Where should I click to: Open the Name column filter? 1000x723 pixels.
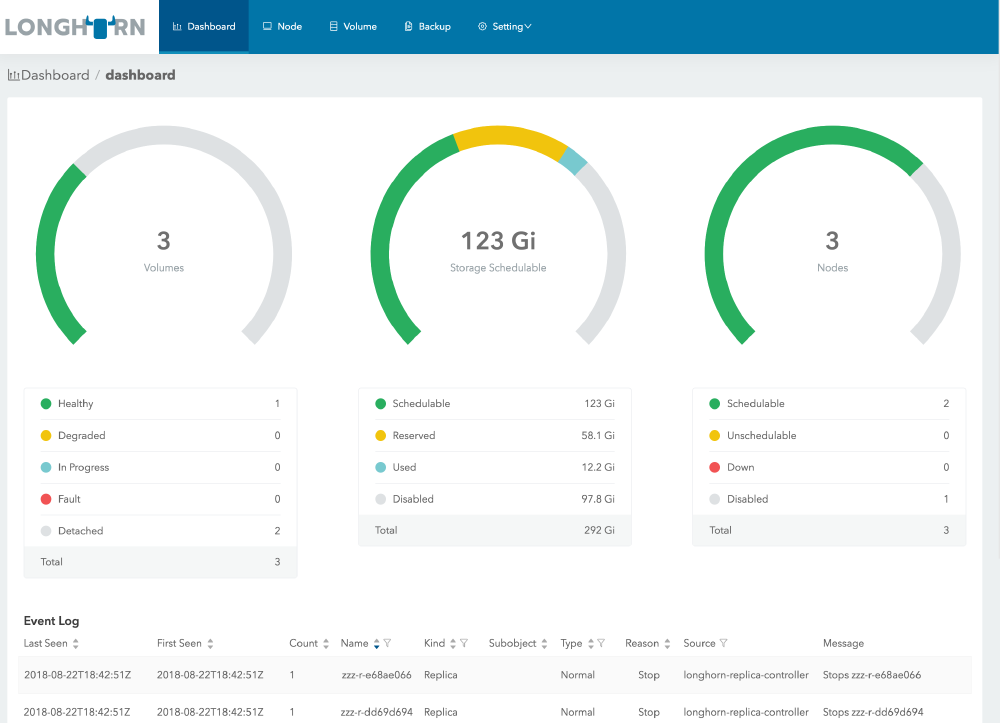coord(387,644)
